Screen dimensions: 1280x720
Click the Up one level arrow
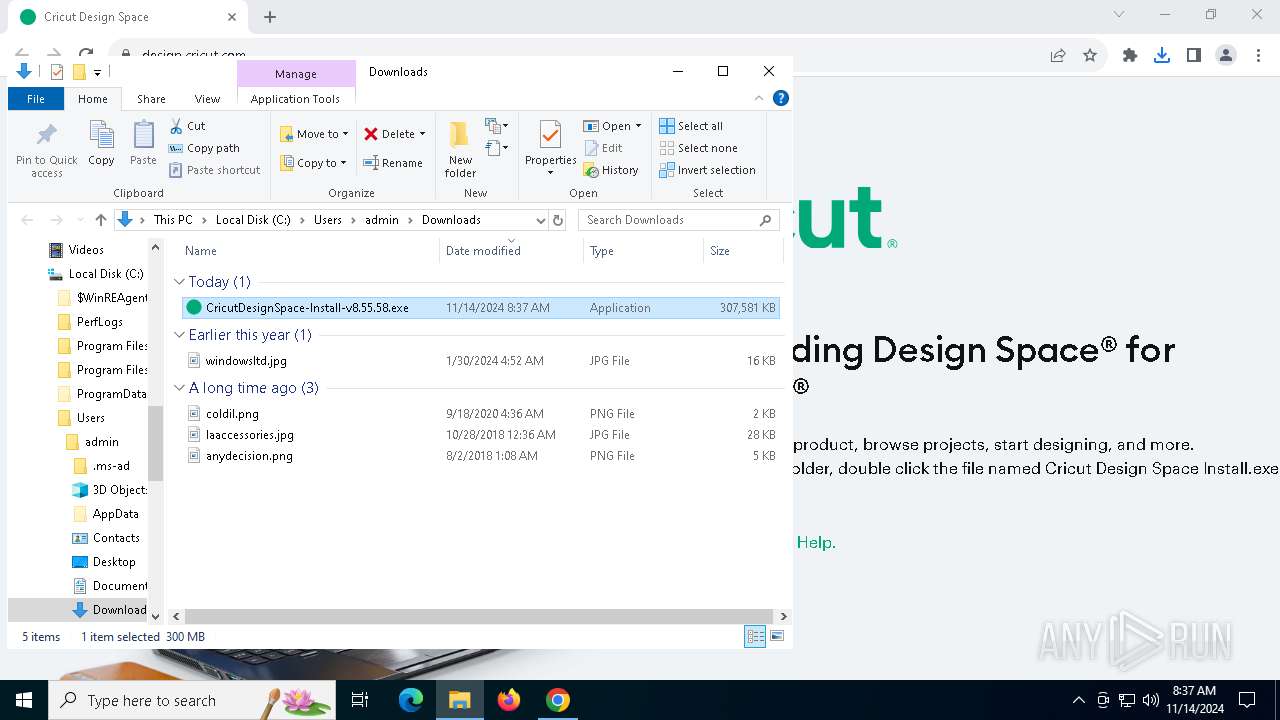click(x=101, y=220)
